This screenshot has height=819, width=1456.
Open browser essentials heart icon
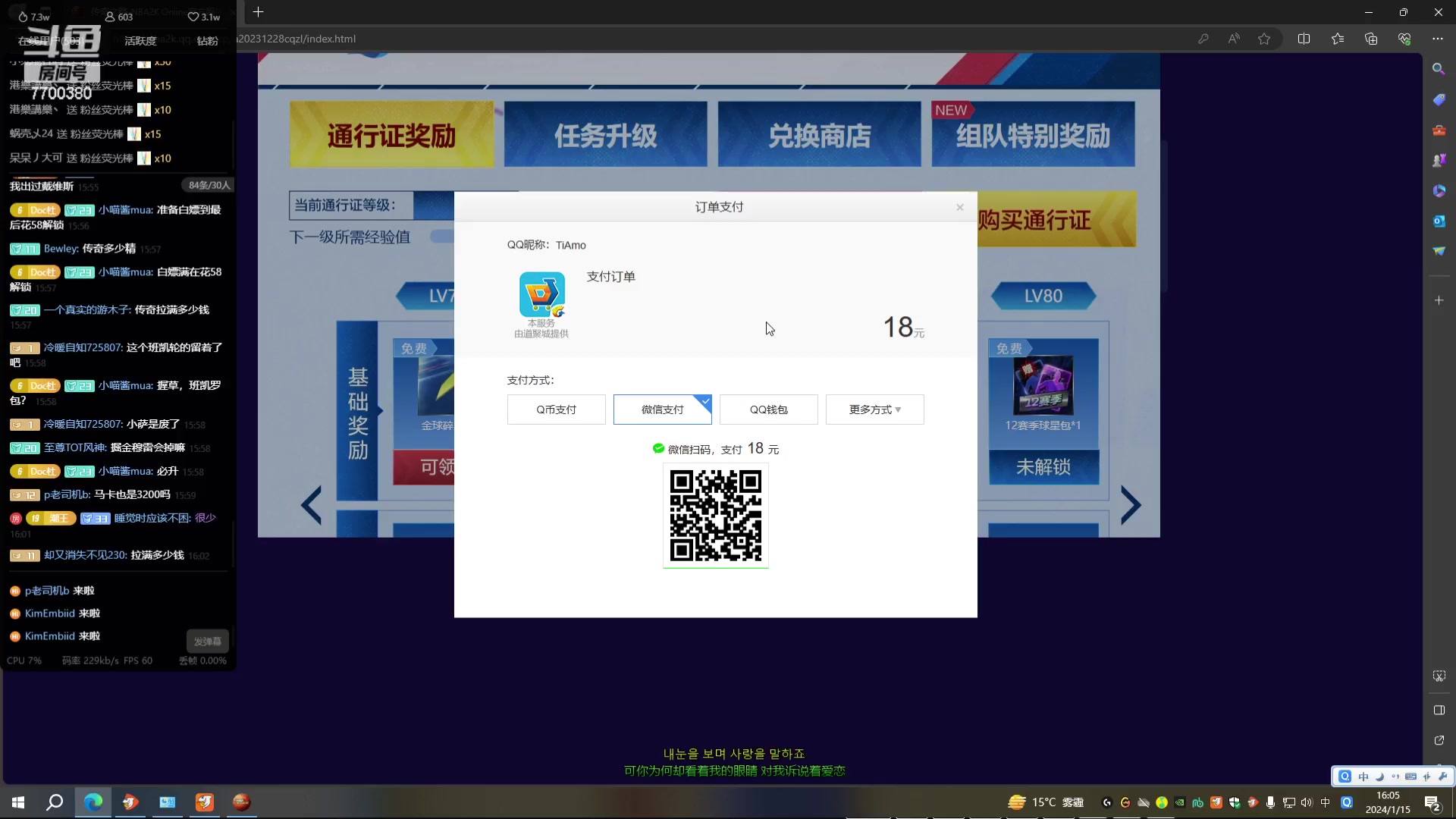click(x=1404, y=39)
